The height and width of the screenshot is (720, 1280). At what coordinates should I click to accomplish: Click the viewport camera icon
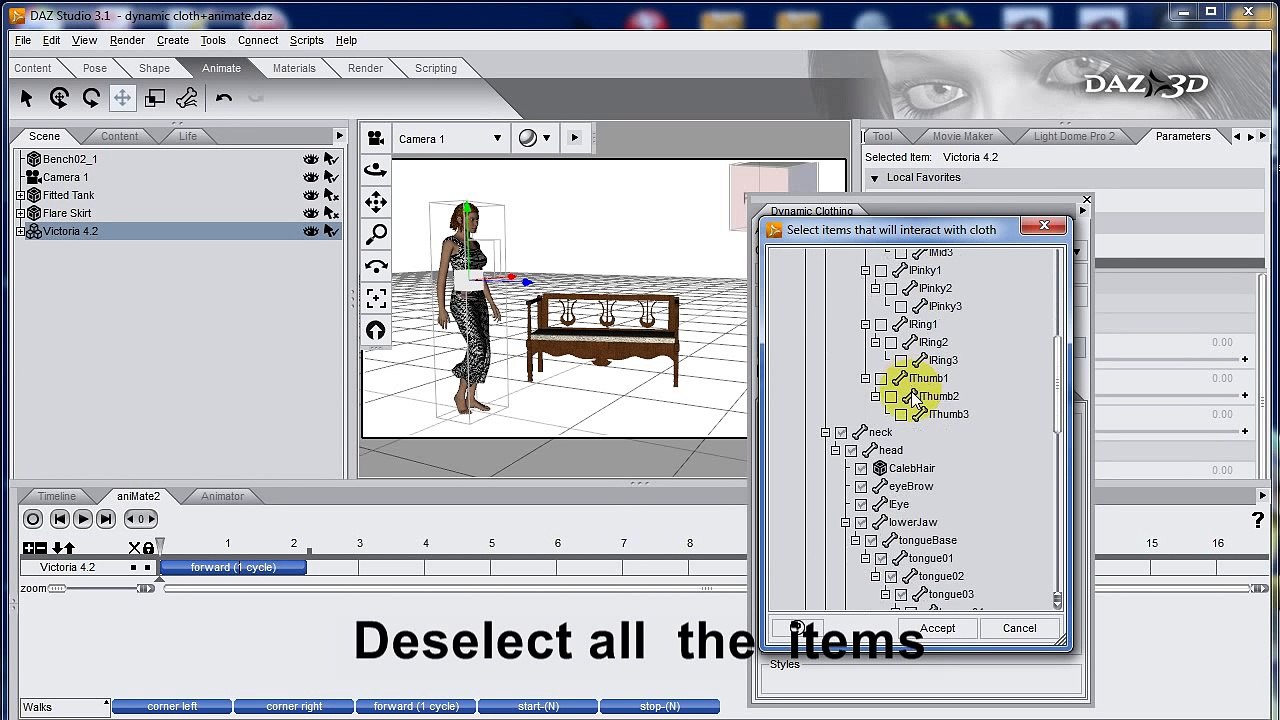(376, 138)
